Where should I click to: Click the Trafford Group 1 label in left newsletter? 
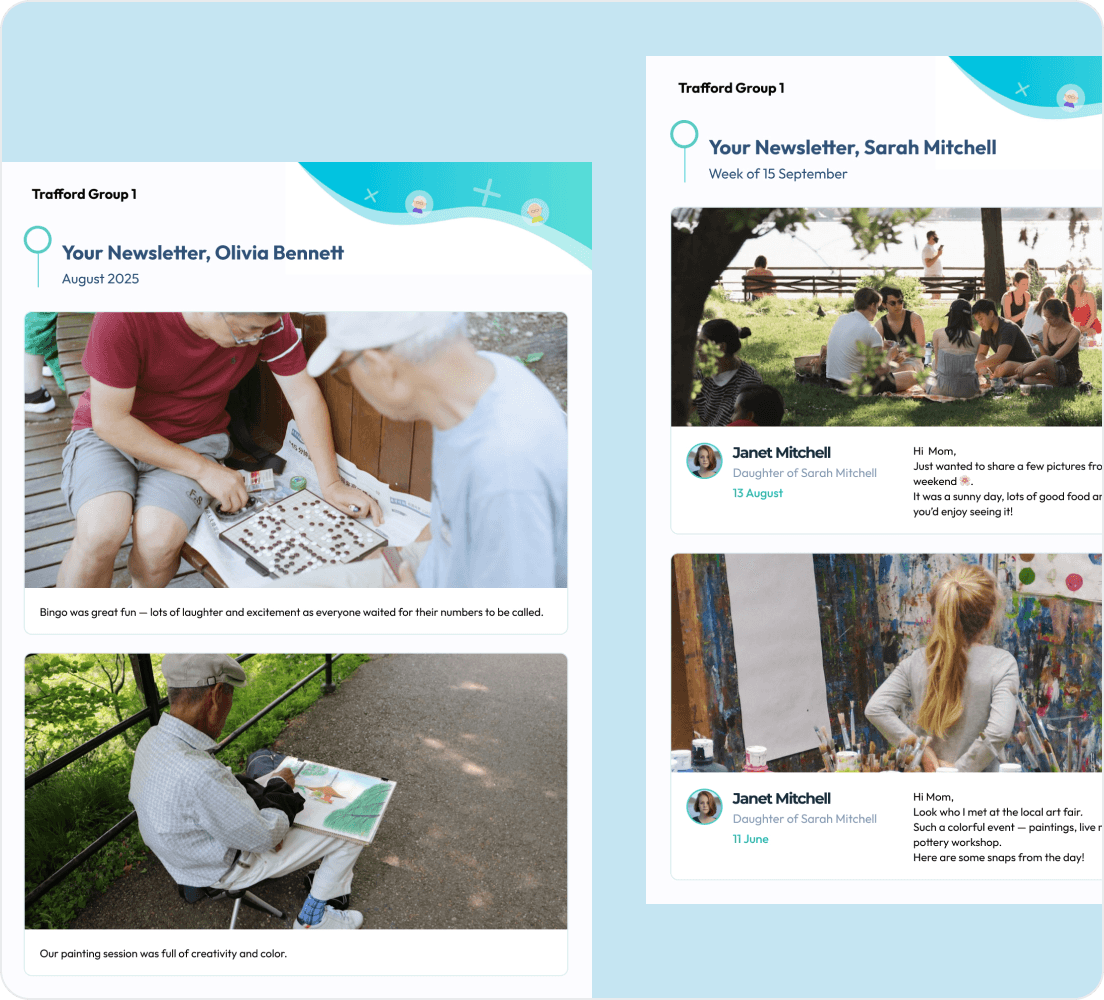tap(84, 194)
